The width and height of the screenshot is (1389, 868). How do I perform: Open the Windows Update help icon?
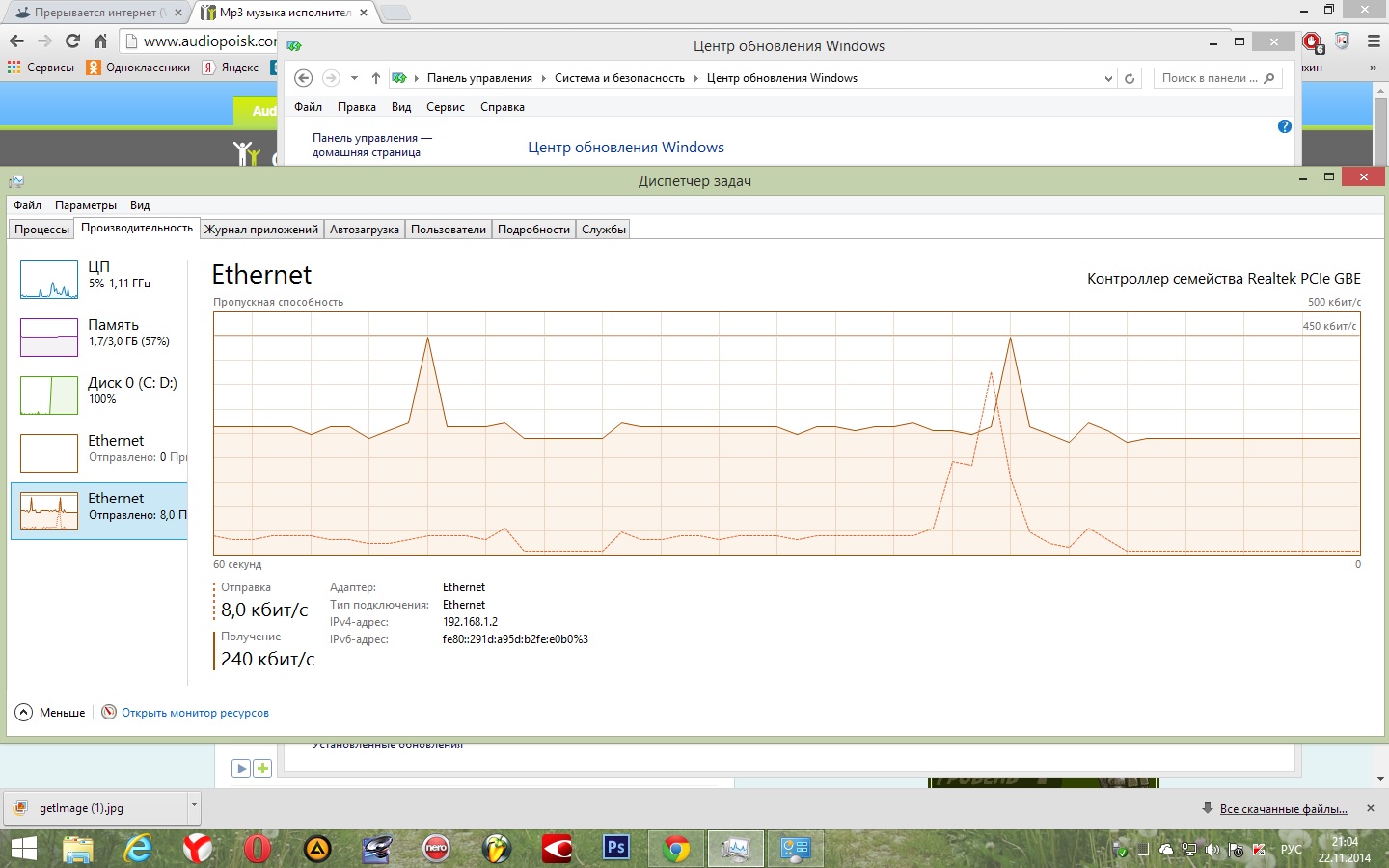(1284, 126)
